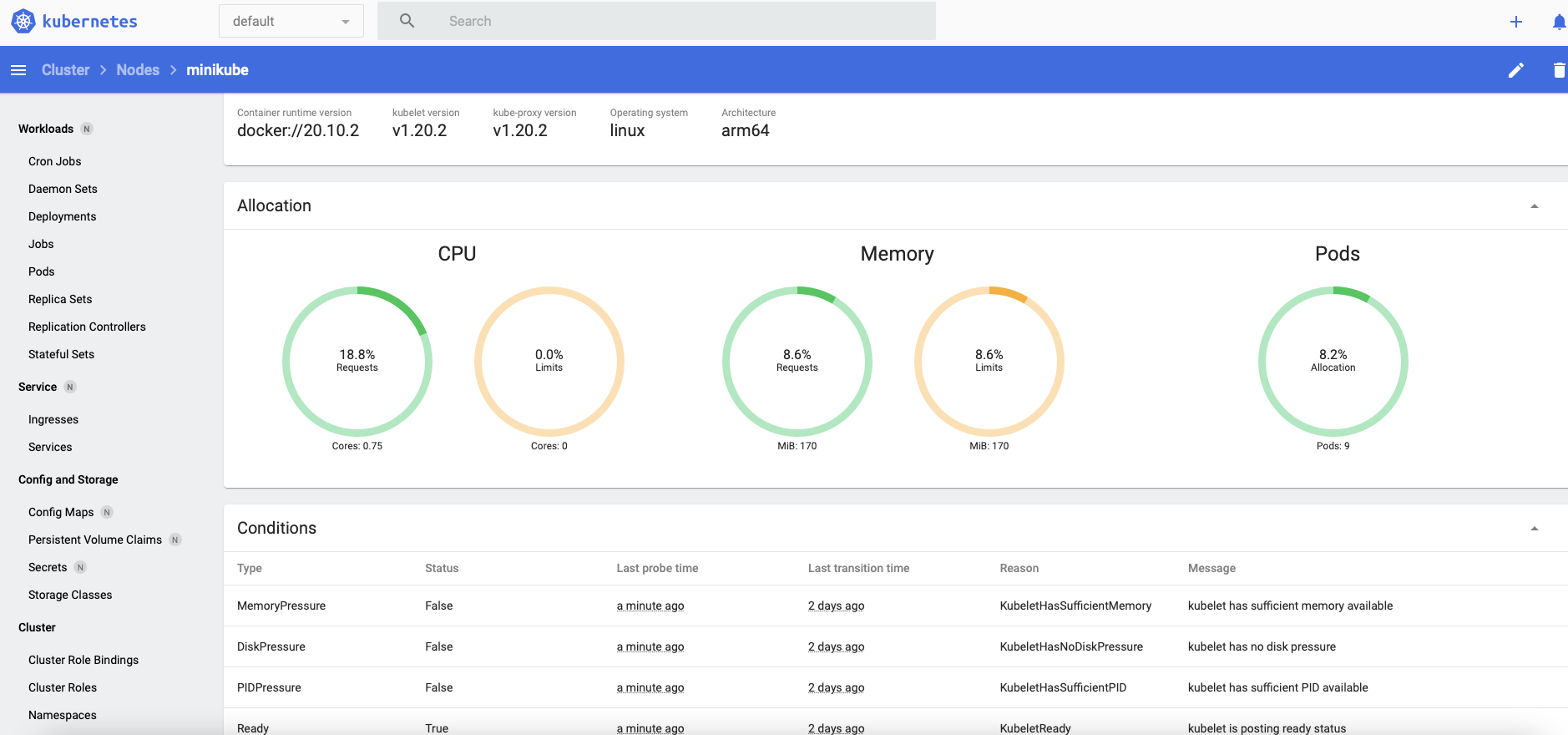Open Replica Sets in the sidebar
Image resolution: width=1568 pixels, height=735 pixels.
point(60,299)
